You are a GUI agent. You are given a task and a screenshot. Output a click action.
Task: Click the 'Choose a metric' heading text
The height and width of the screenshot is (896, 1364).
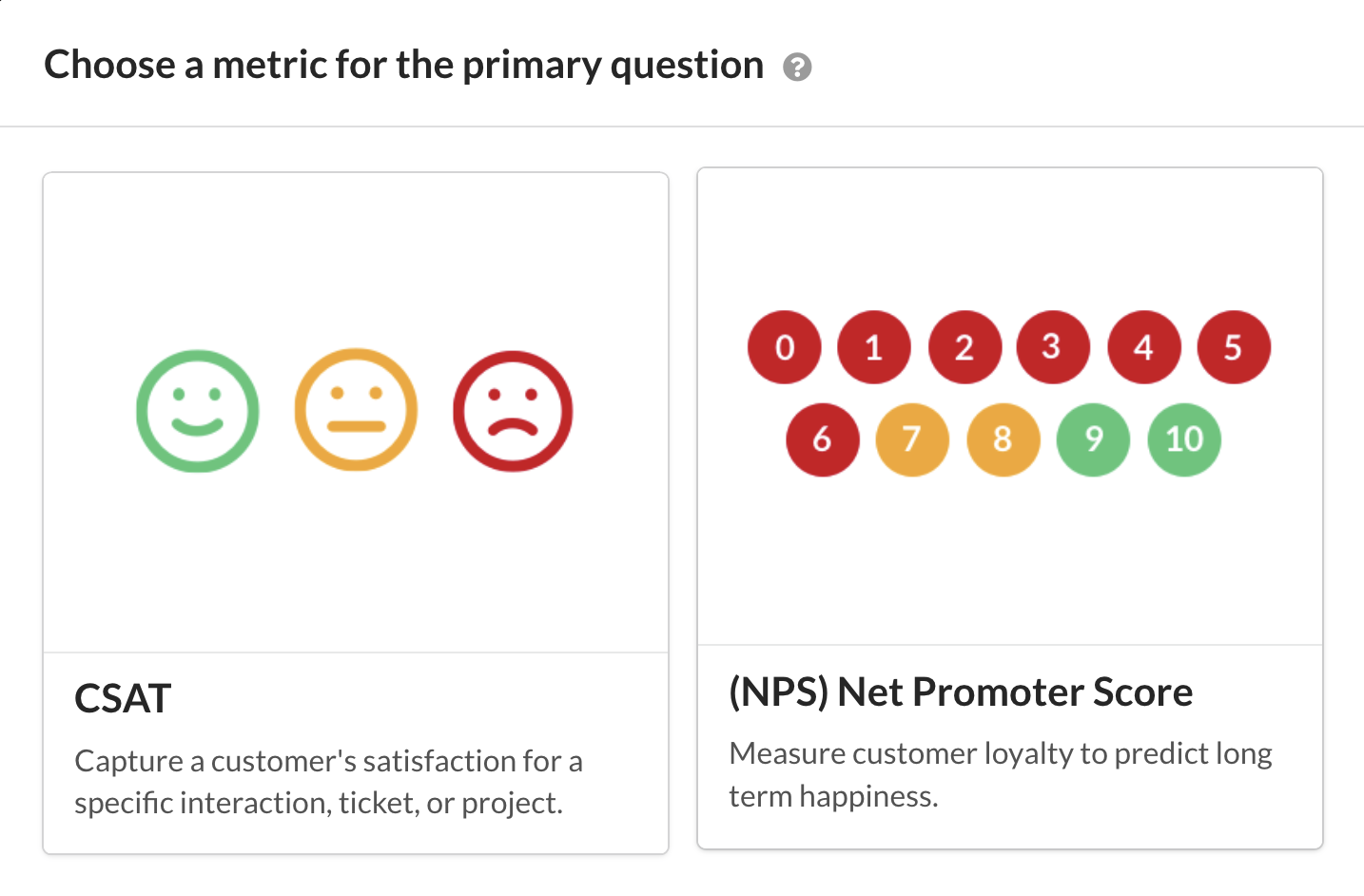point(403,66)
